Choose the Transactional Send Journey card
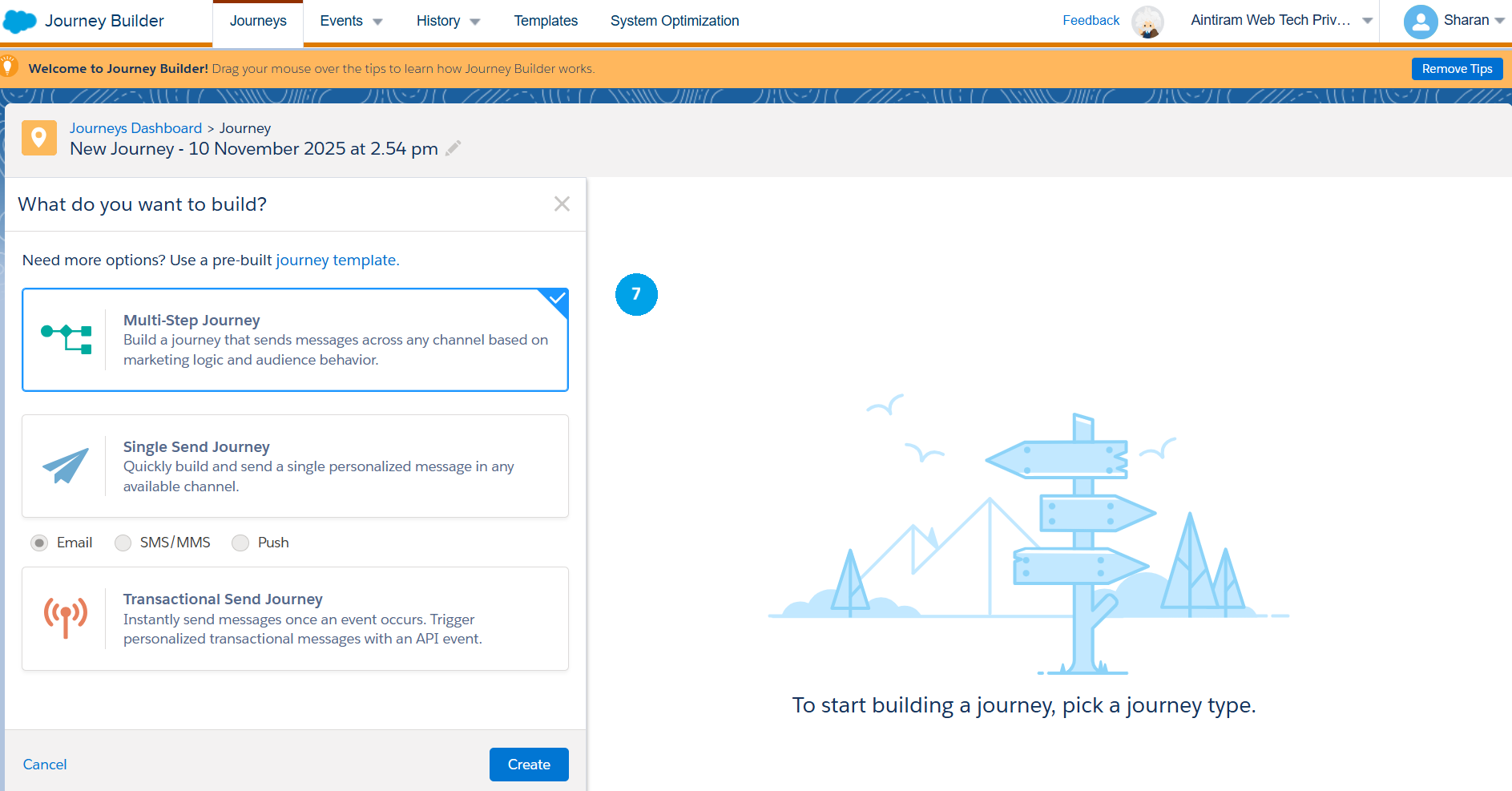Viewport: 1512px width, 791px height. [x=295, y=619]
